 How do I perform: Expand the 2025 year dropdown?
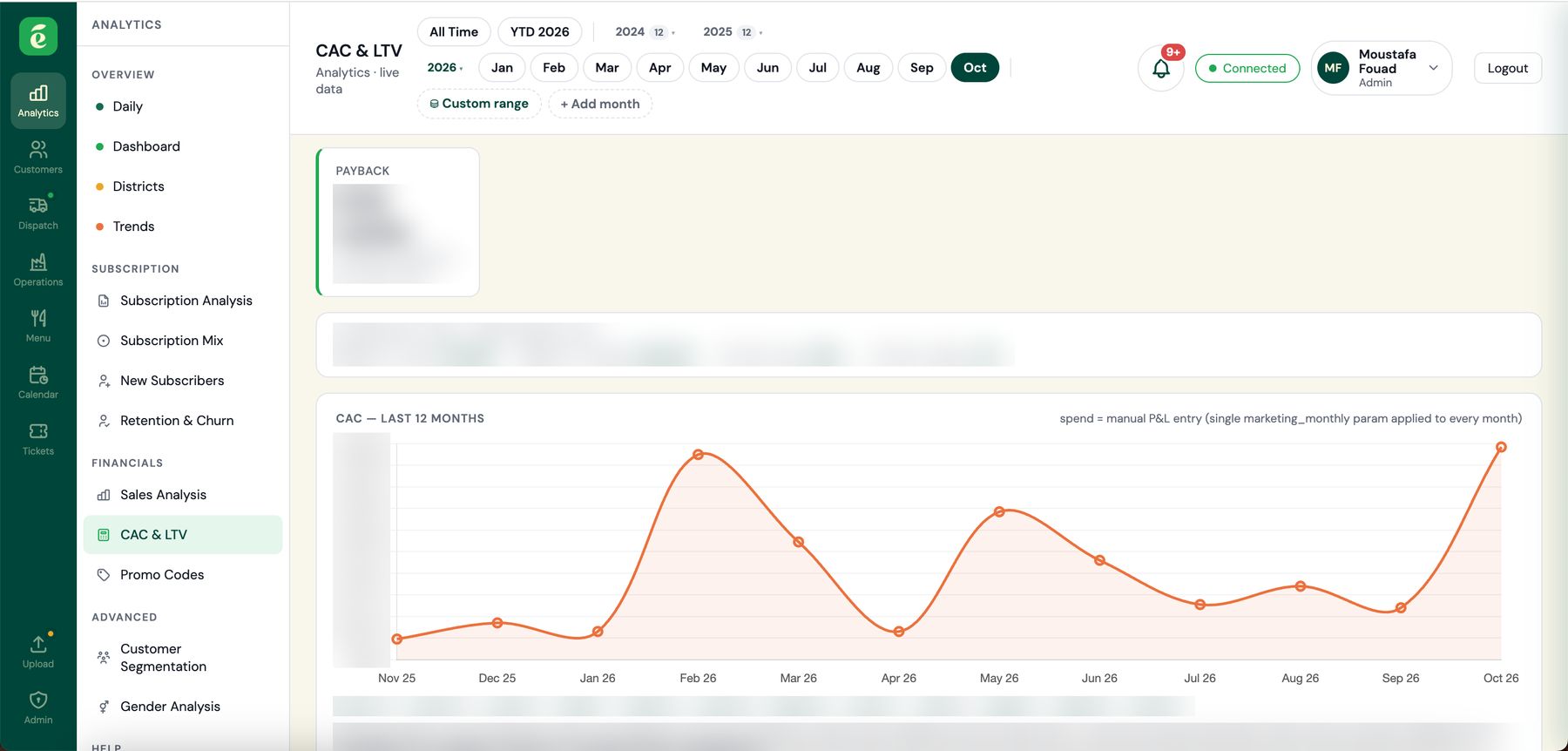point(733,32)
